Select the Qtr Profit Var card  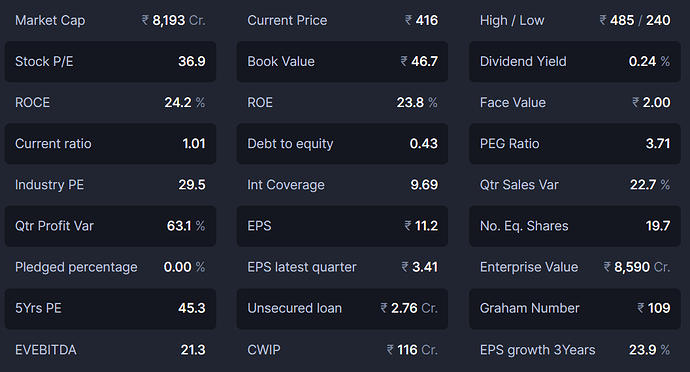(x=110, y=226)
